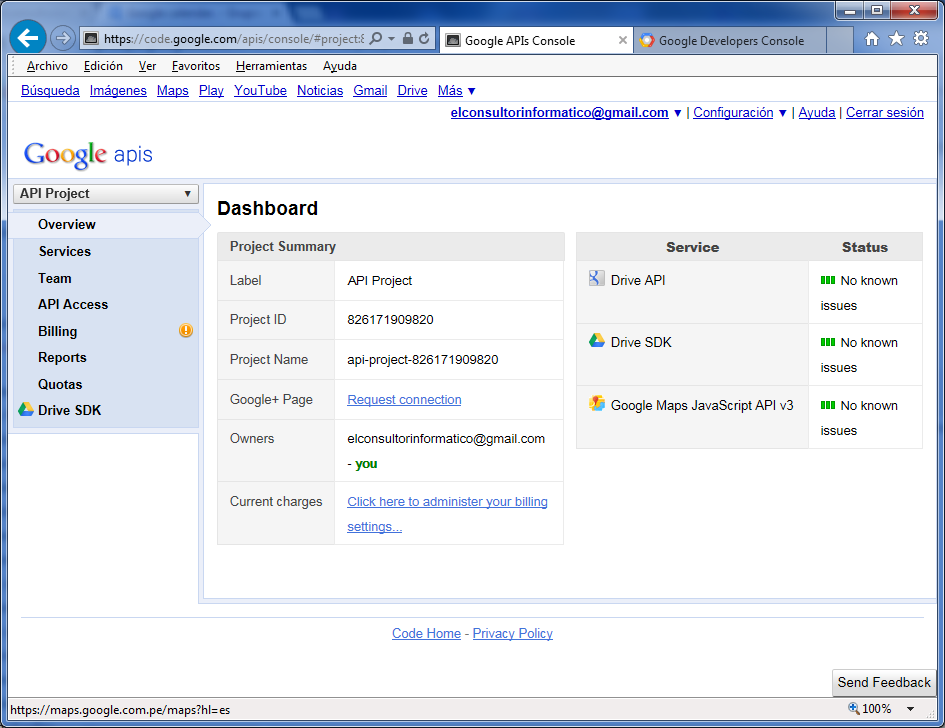Open Team in the sidebar
945x728 pixels.
[x=54, y=278]
